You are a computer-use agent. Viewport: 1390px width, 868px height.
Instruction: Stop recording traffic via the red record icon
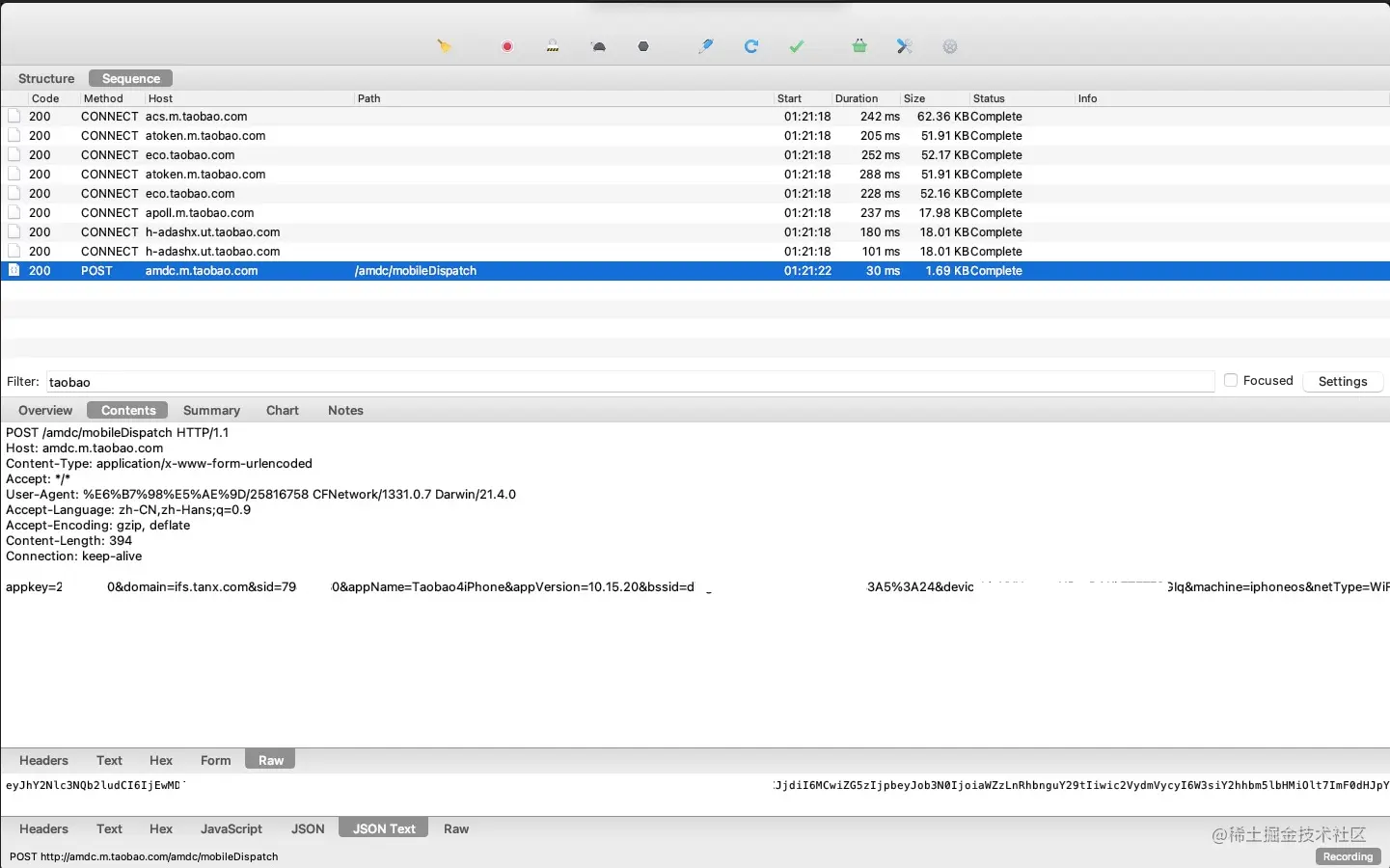click(x=506, y=45)
